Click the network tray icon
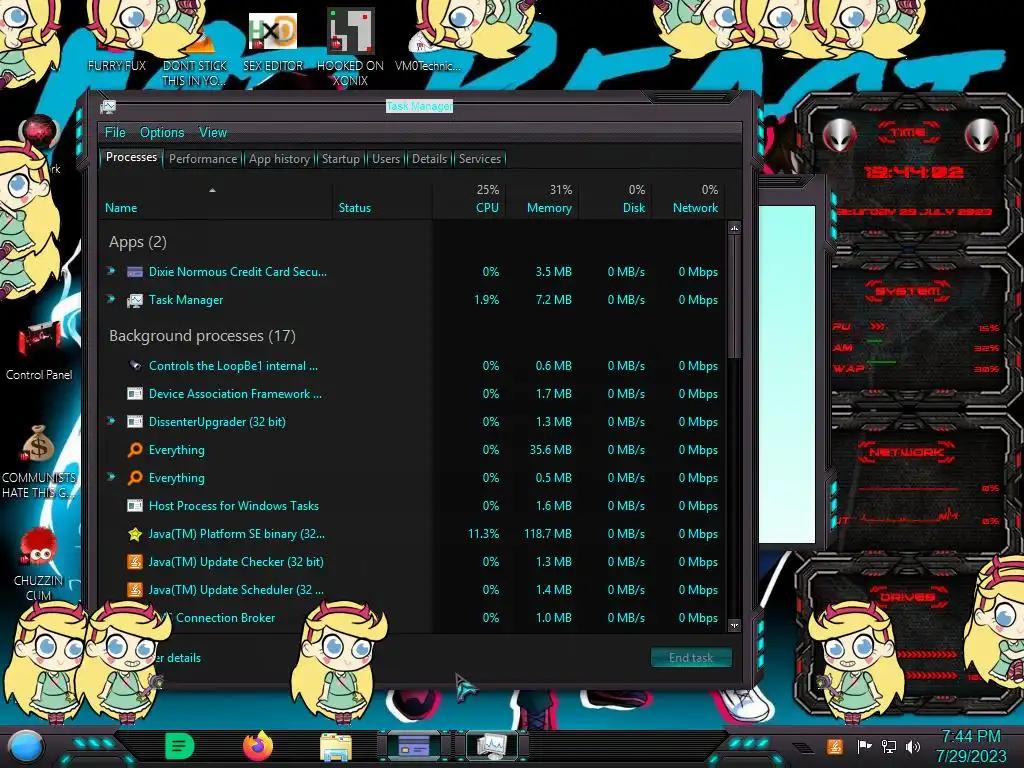1024x768 pixels. point(889,746)
